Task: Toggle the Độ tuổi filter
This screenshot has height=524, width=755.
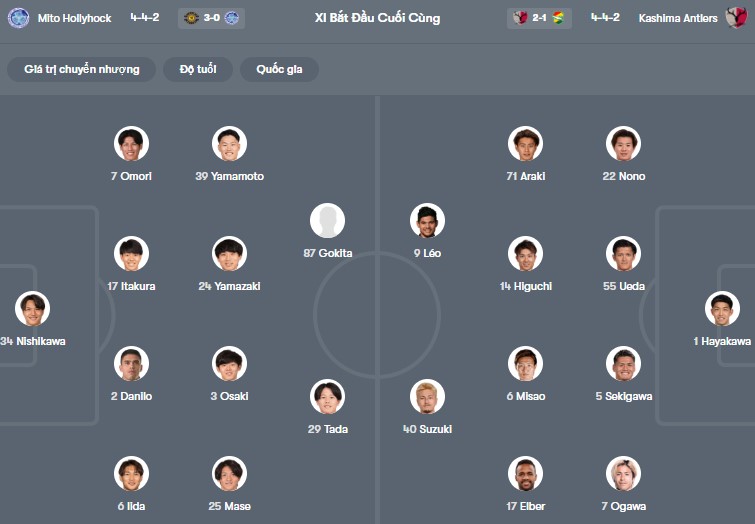Action: [x=198, y=69]
